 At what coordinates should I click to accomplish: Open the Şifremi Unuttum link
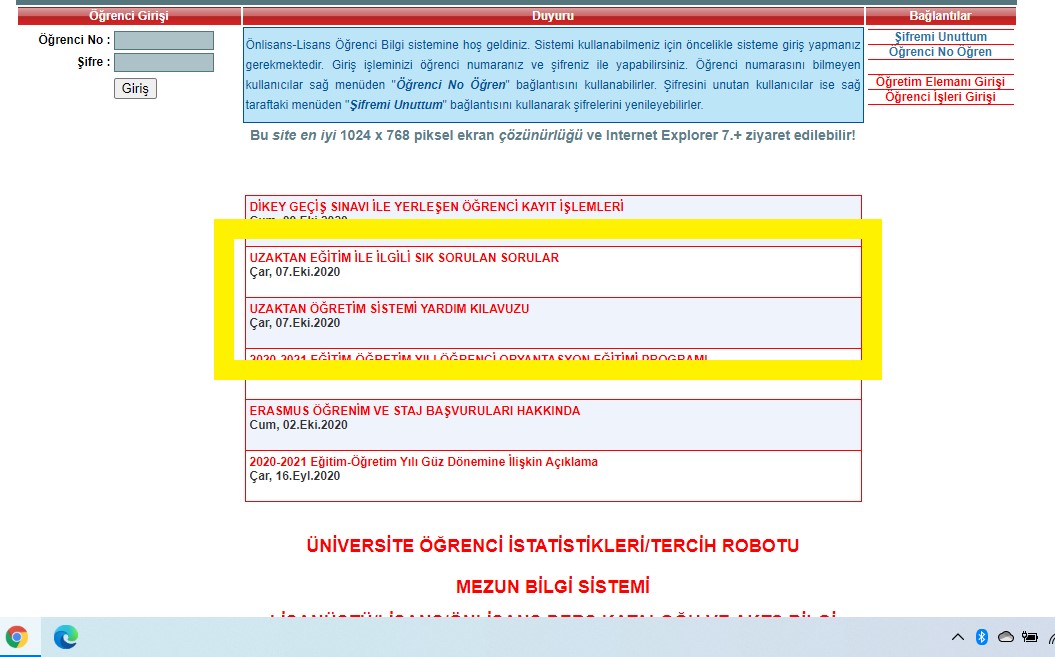(x=940, y=37)
